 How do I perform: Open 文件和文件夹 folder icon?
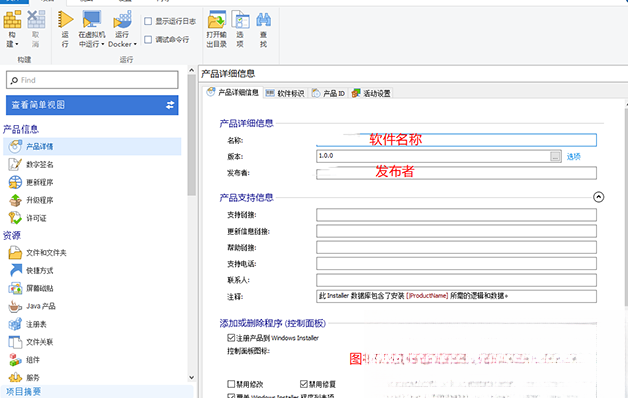tap(15, 253)
